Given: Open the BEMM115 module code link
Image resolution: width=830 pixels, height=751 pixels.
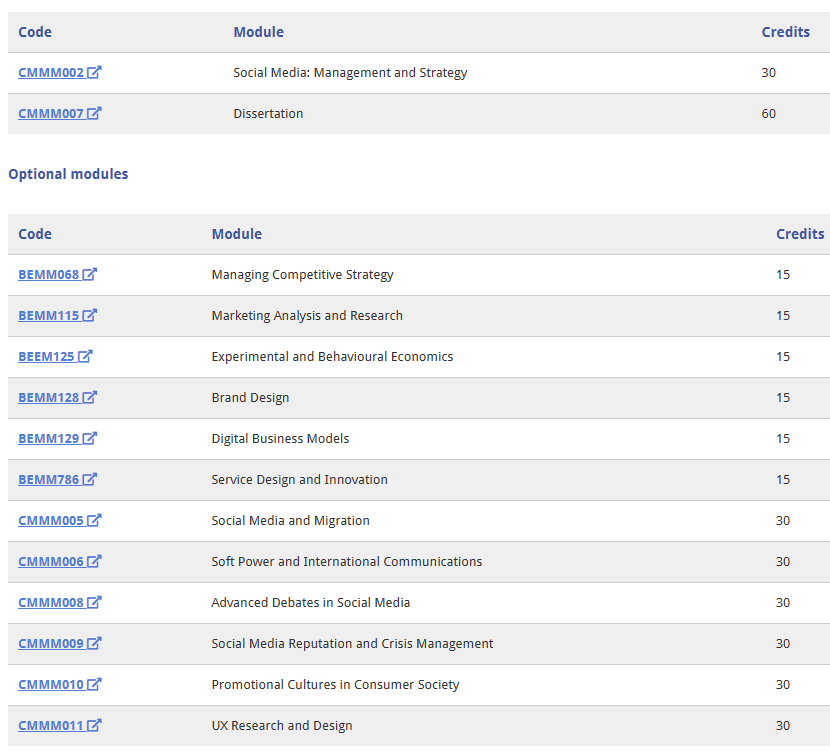Looking at the screenshot, I should 49,315.
